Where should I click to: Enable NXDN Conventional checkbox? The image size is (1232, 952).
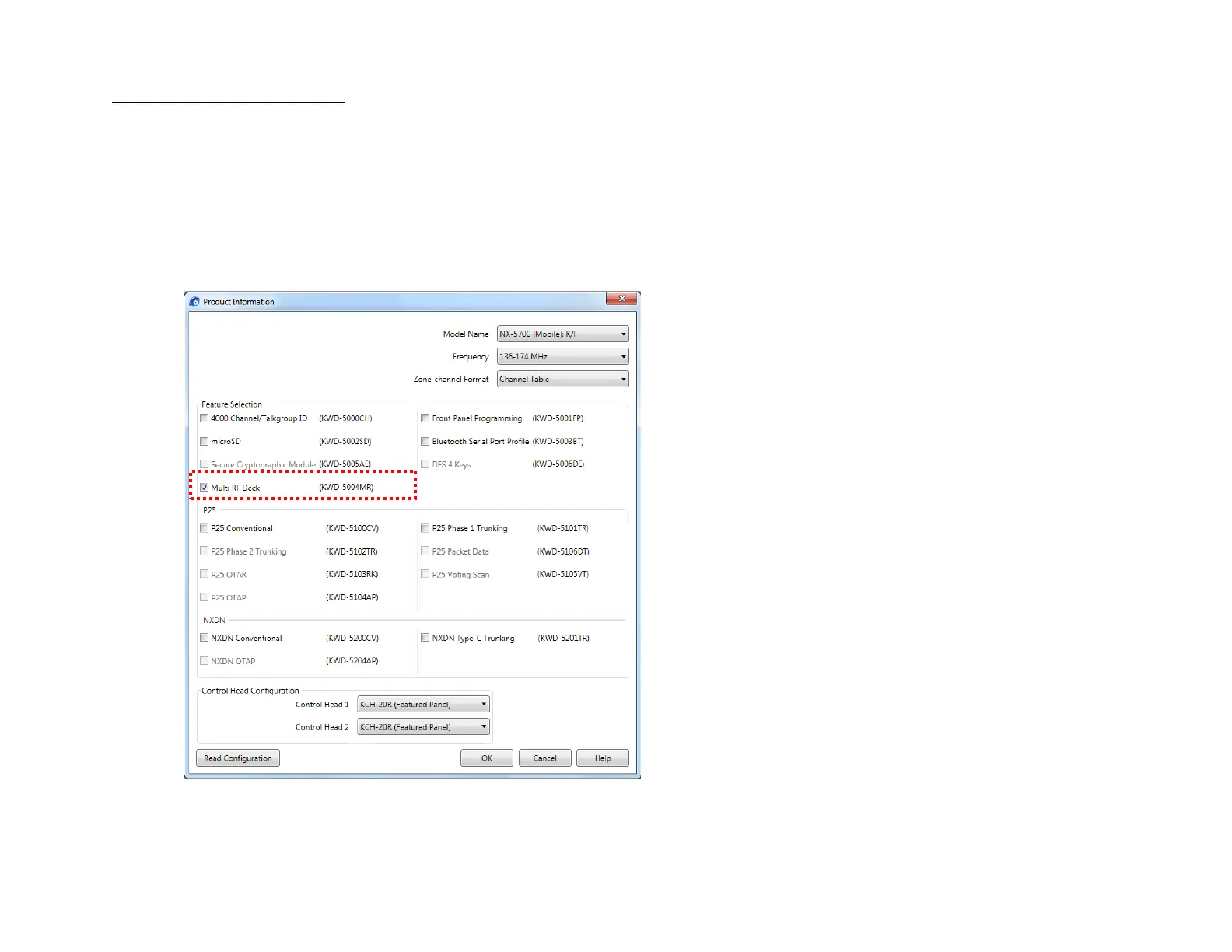pyautogui.click(x=205, y=638)
